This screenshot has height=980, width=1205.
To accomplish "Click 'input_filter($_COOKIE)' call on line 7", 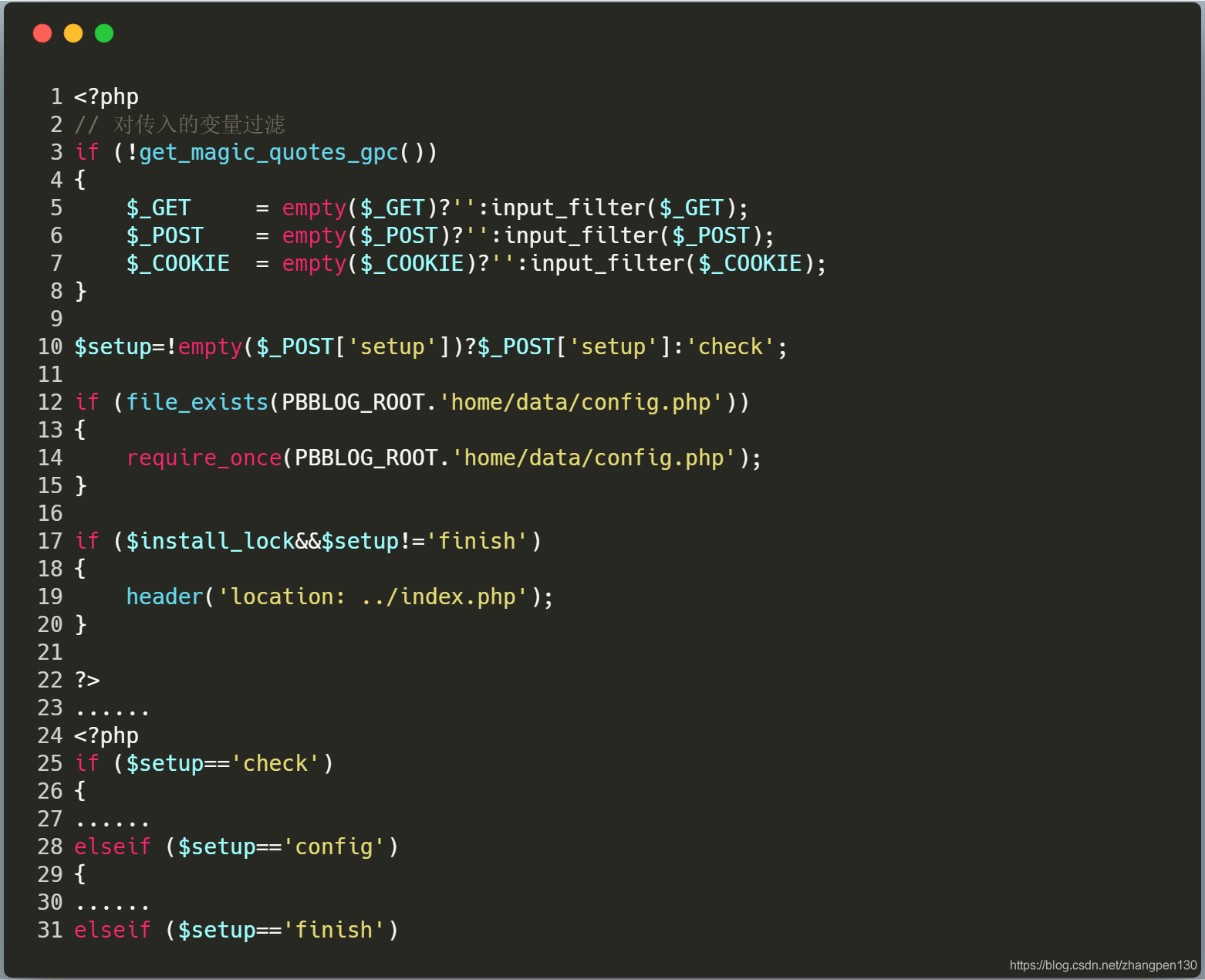I will tap(673, 264).
